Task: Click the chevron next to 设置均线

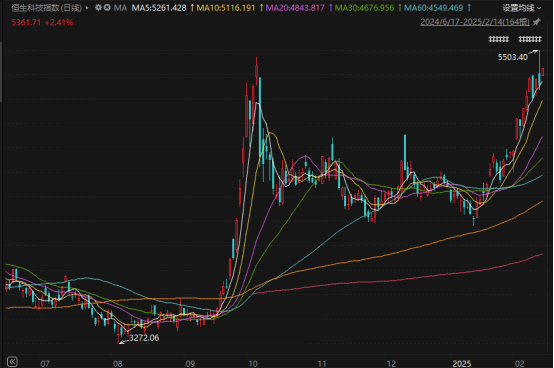Action: click(539, 8)
